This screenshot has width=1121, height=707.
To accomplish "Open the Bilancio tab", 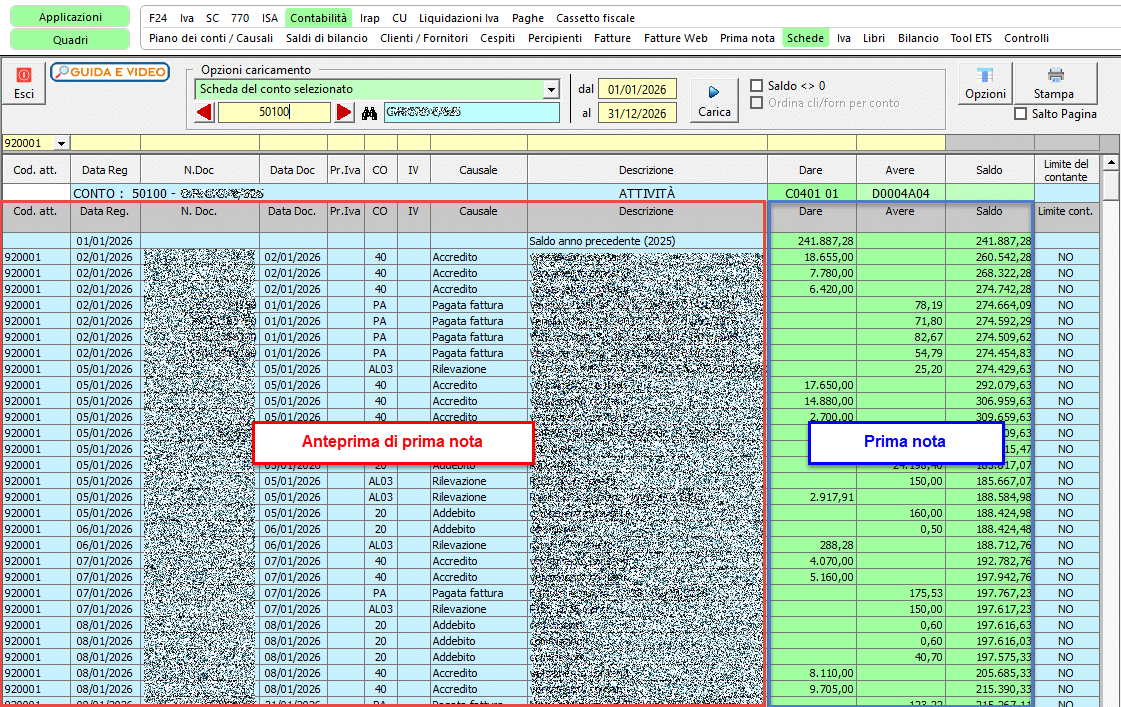I will click(918, 38).
